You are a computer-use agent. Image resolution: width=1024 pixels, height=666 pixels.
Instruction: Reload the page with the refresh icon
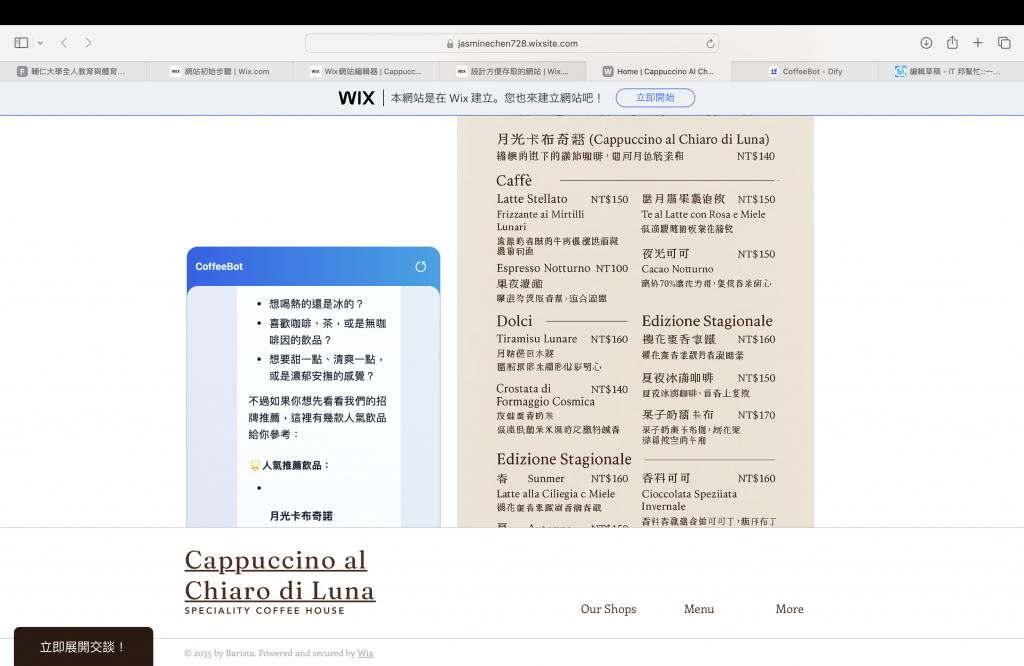[710, 44]
